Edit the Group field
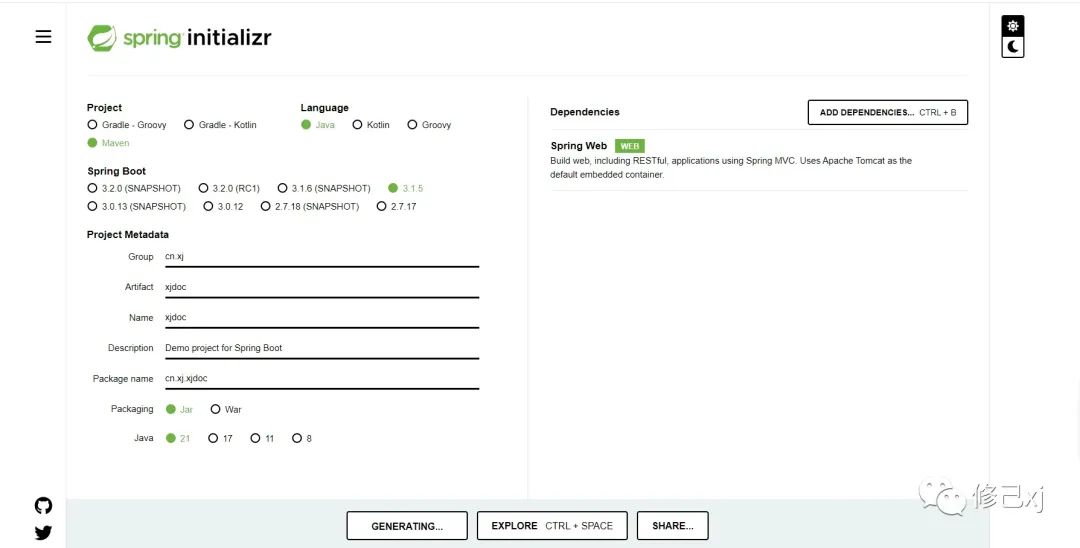Viewport: 1080px width, 548px height. pyautogui.click(x=322, y=257)
